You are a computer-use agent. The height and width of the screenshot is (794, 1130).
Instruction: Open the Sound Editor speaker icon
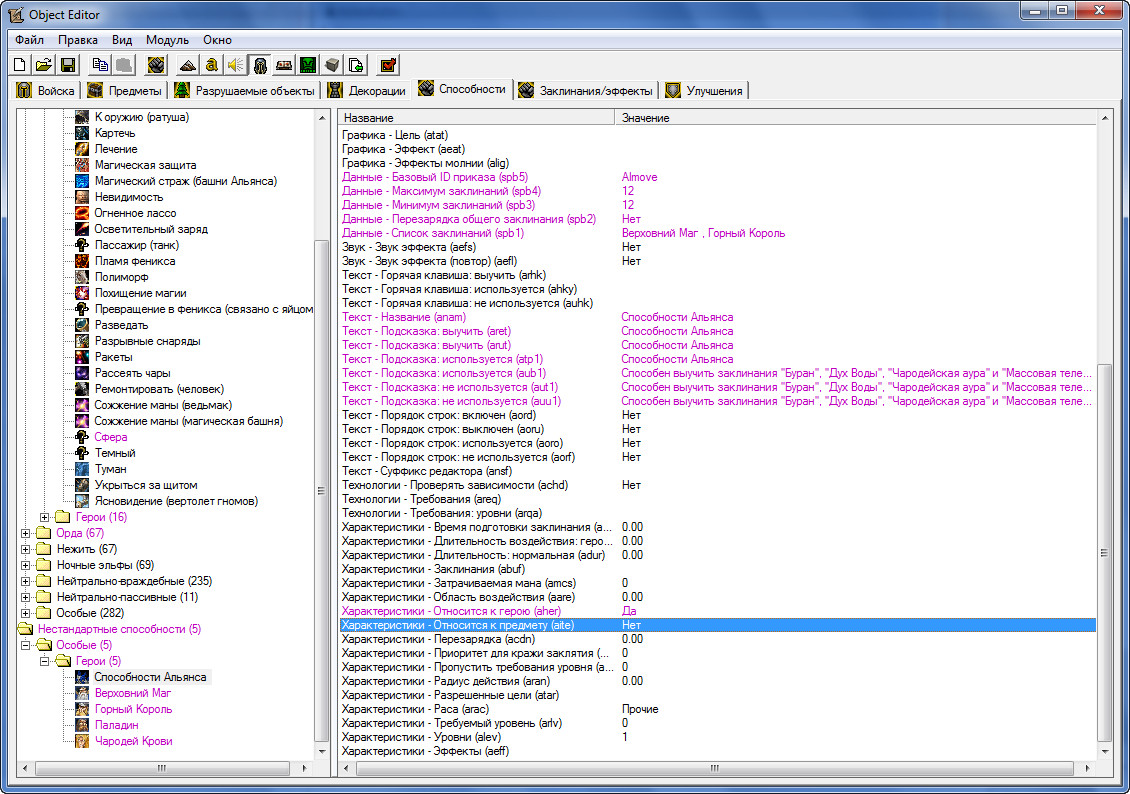235,65
